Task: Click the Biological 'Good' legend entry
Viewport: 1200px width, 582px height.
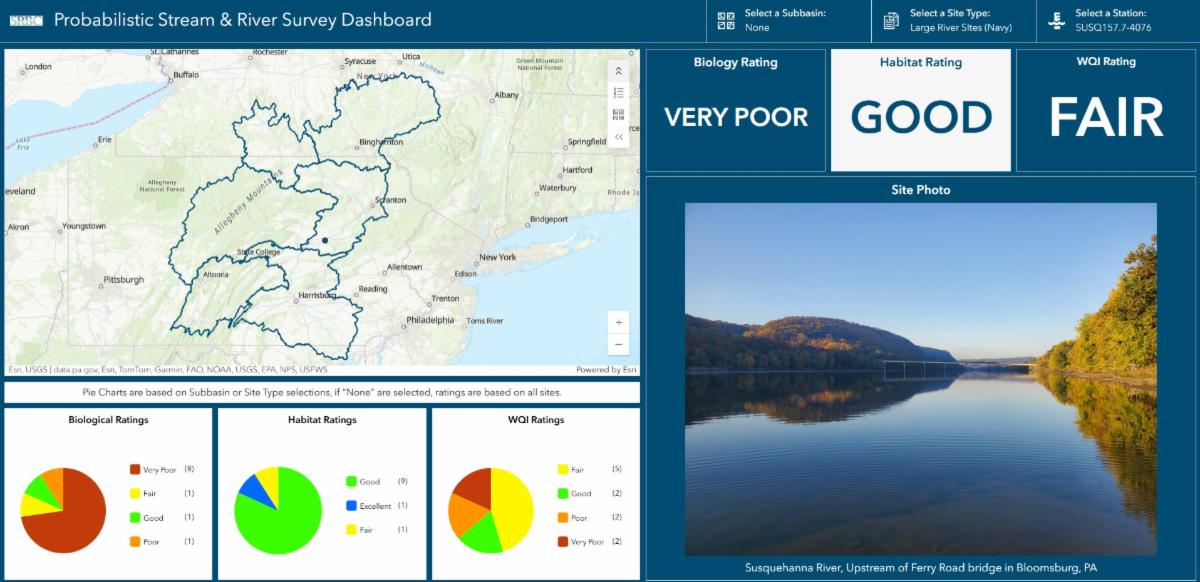Action: point(161,518)
